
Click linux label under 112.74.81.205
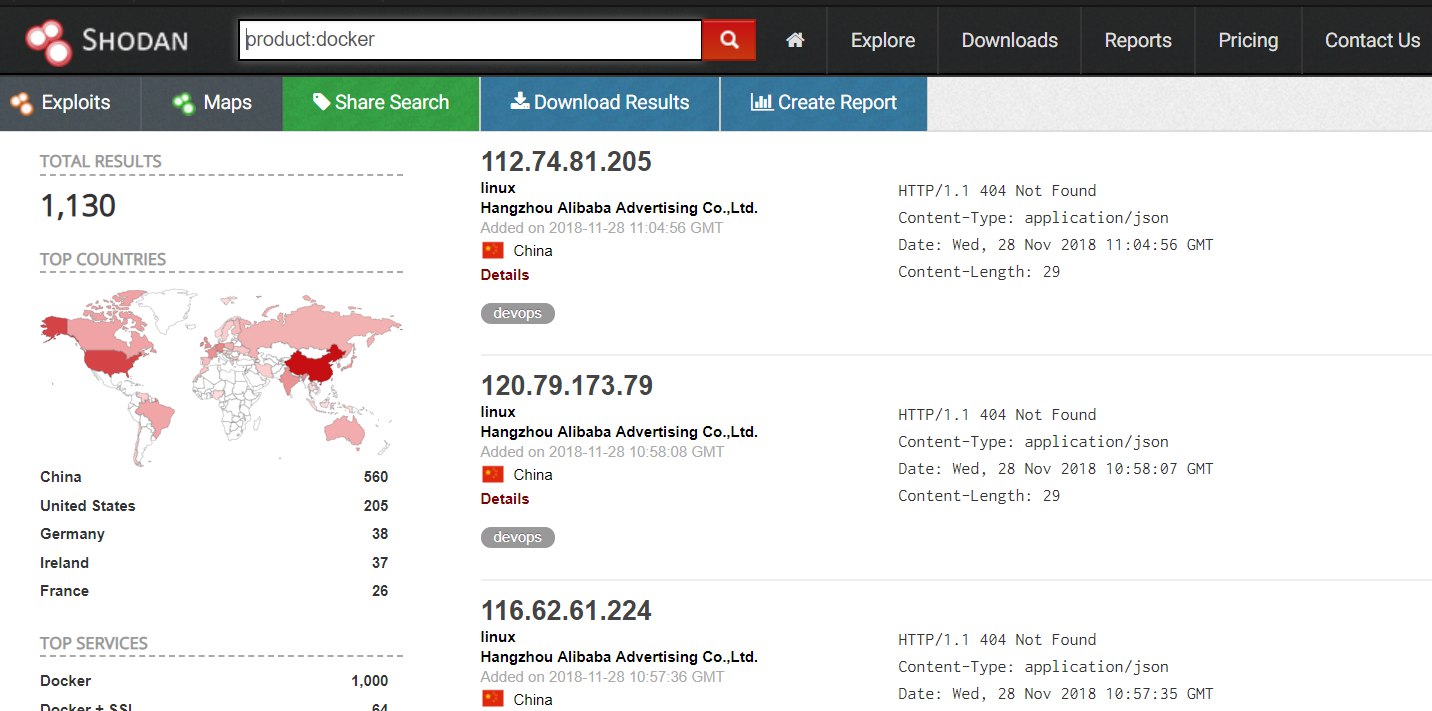click(498, 188)
